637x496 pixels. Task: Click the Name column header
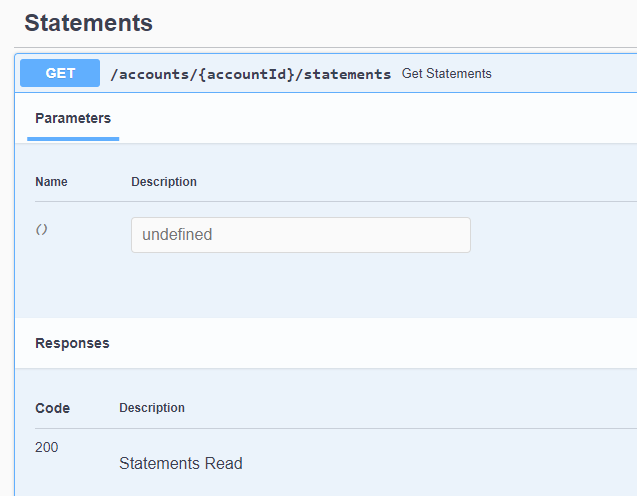(x=51, y=182)
